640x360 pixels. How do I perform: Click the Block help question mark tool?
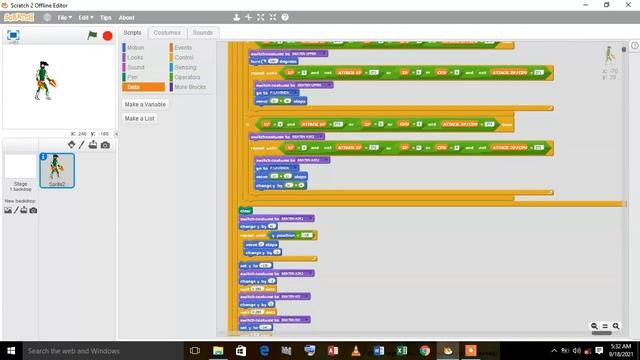[x=285, y=17]
